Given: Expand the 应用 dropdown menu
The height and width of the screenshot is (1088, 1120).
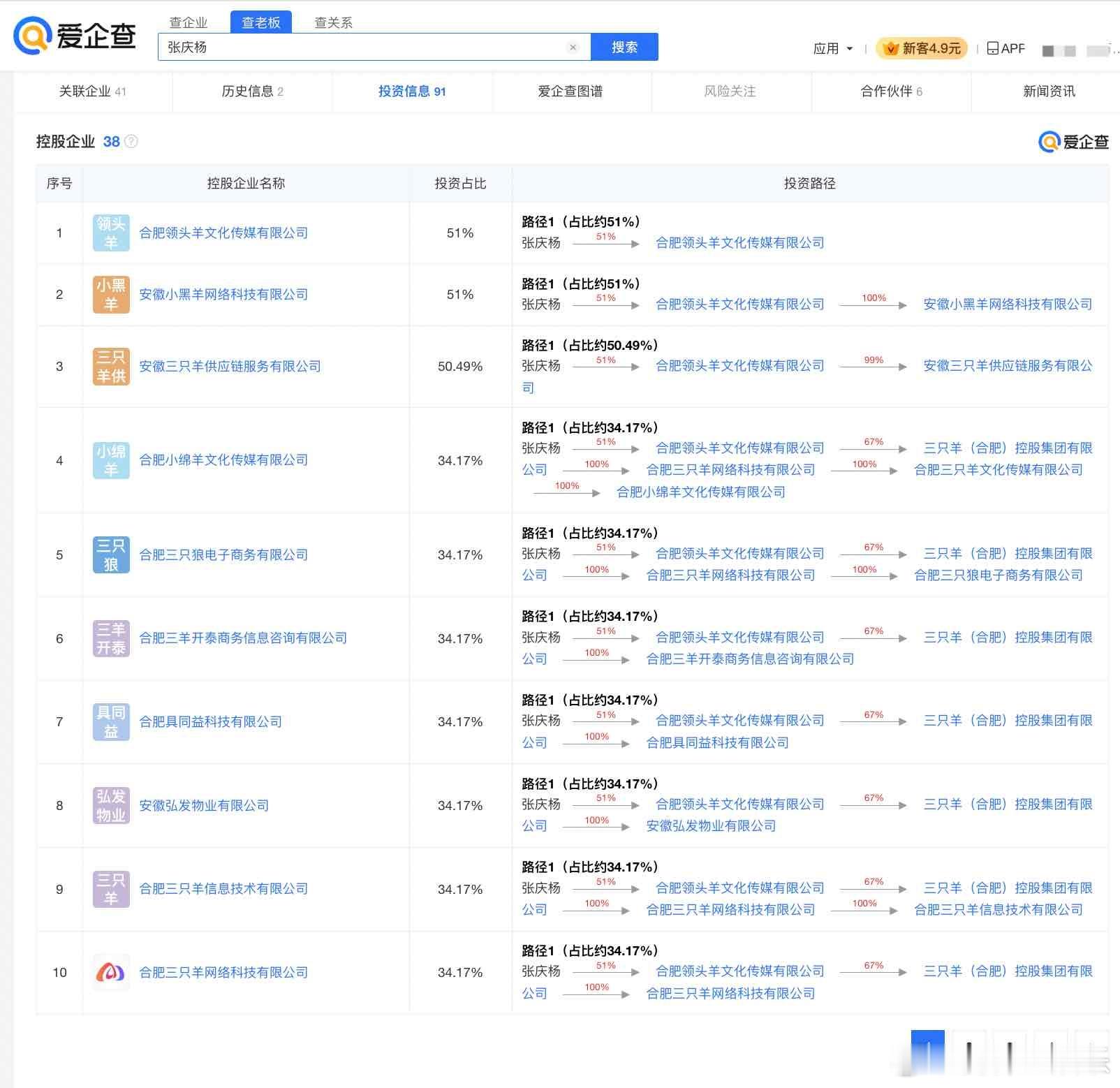Looking at the screenshot, I should point(833,49).
